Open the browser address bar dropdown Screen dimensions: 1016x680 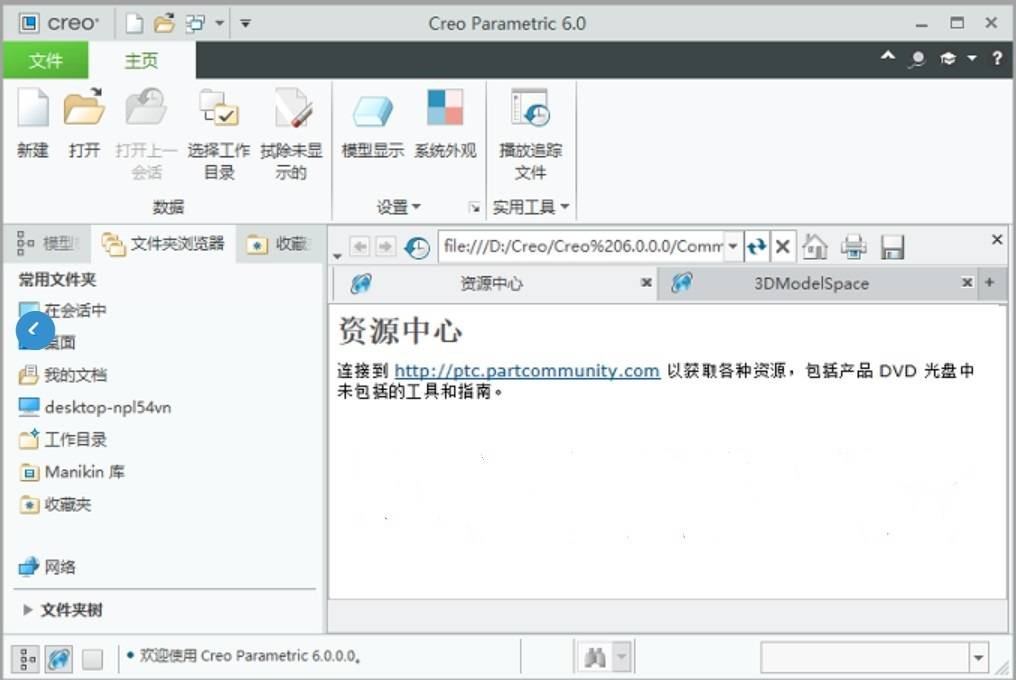pos(733,246)
